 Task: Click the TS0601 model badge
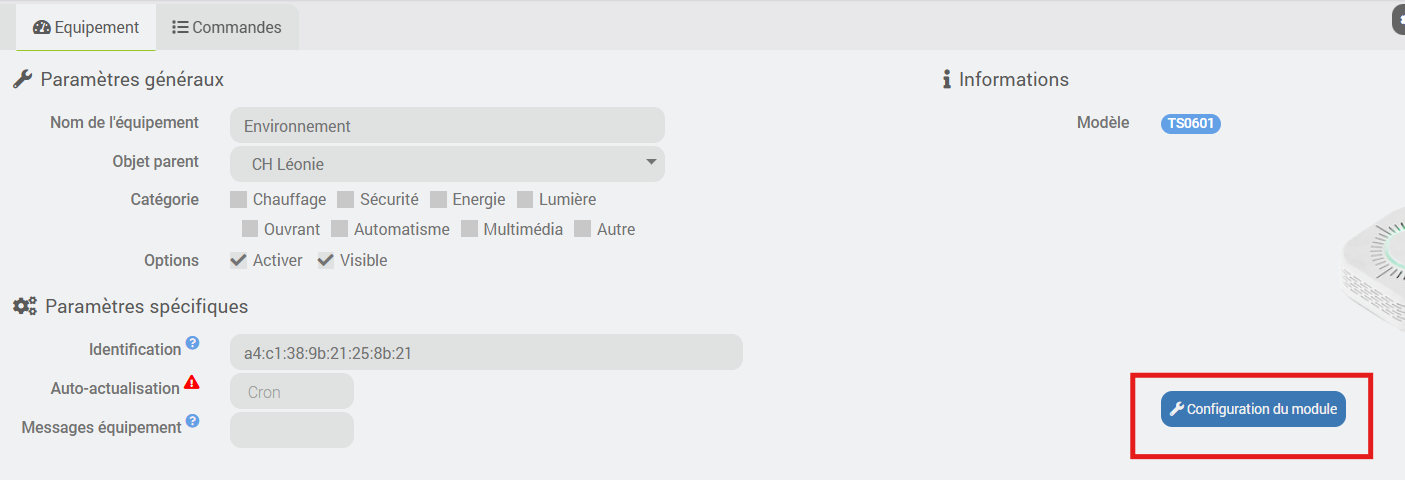click(x=1190, y=124)
